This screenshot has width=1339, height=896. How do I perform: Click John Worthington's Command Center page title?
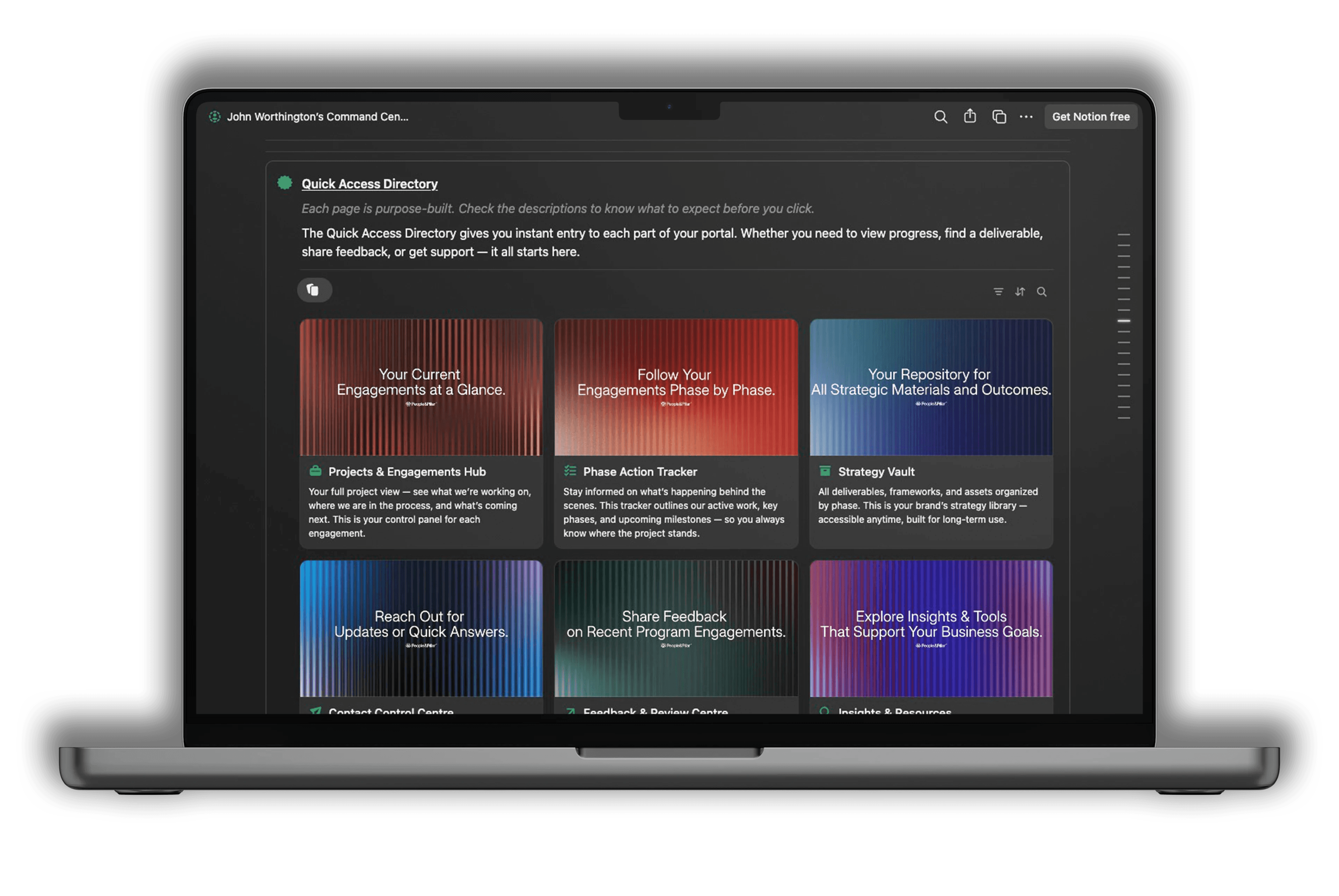point(317,117)
